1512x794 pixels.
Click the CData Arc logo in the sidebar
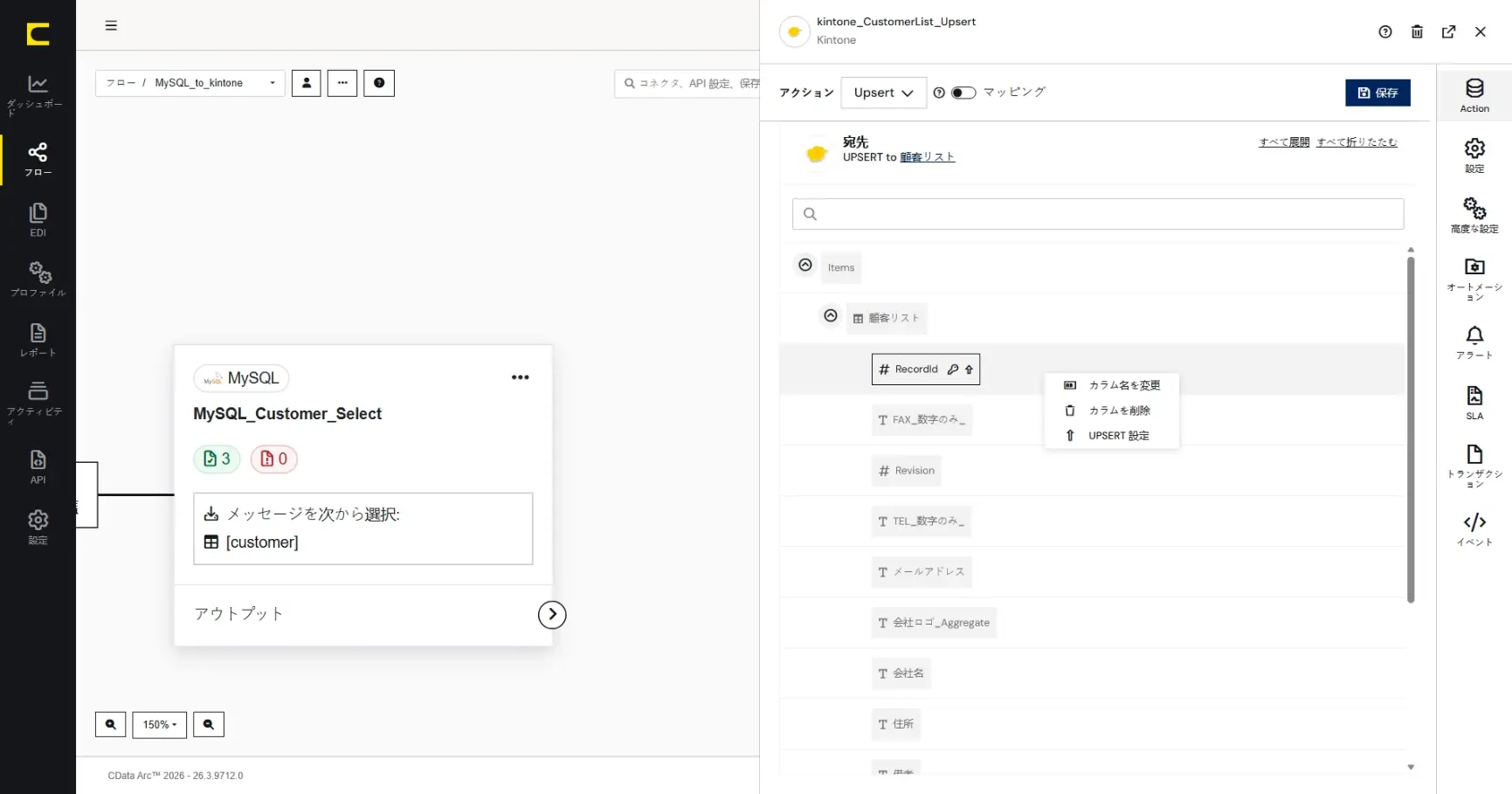38,34
